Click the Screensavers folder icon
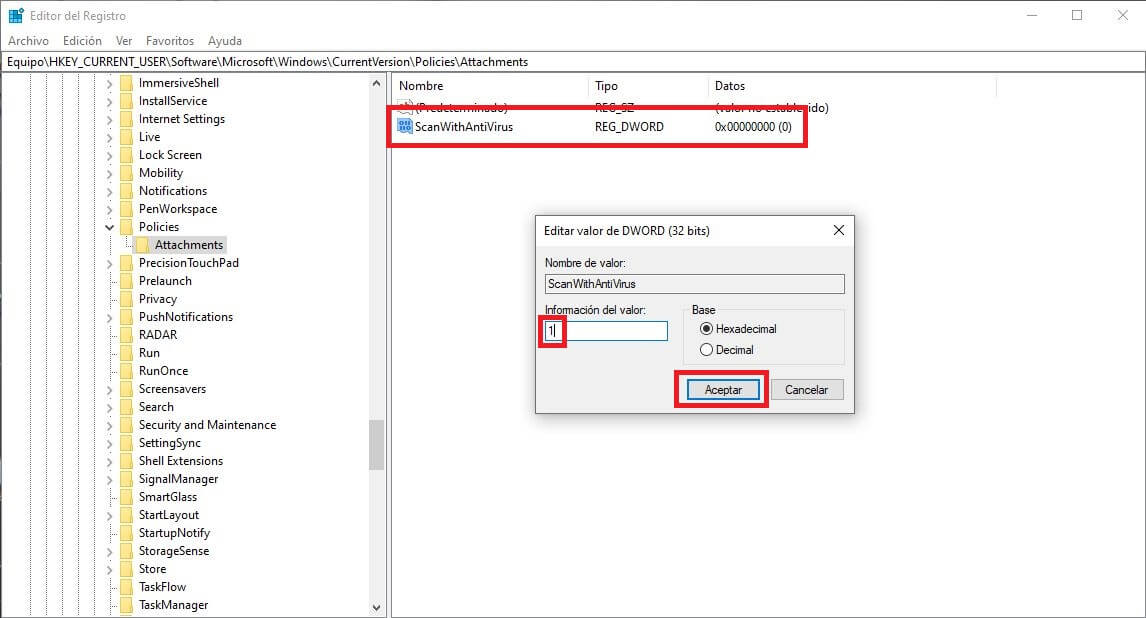The width and height of the screenshot is (1146, 618). coord(126,389)
